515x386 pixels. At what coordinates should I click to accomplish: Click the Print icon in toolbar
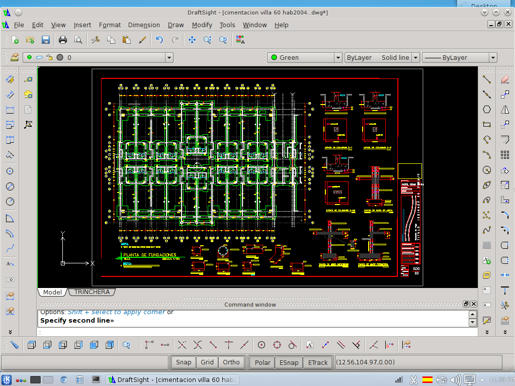point(63,40)
